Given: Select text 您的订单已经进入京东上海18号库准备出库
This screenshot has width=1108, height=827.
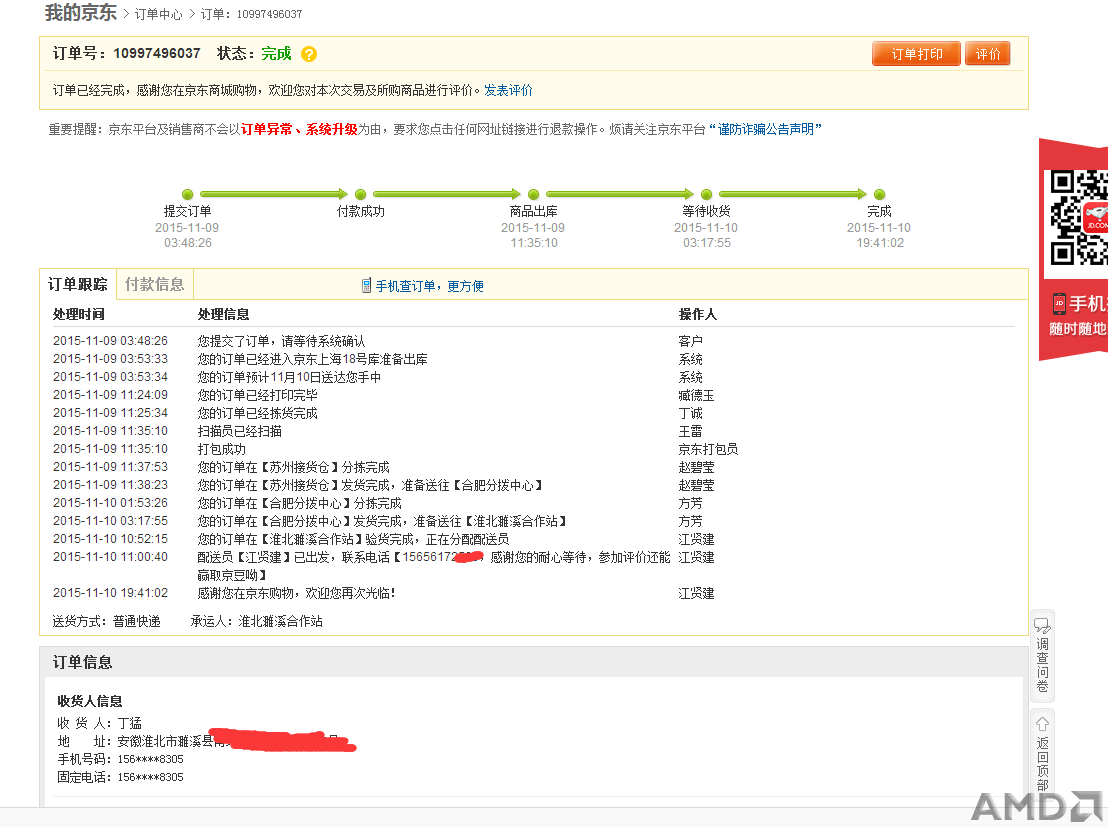Looking at the screenshot, I should [312, 359].
